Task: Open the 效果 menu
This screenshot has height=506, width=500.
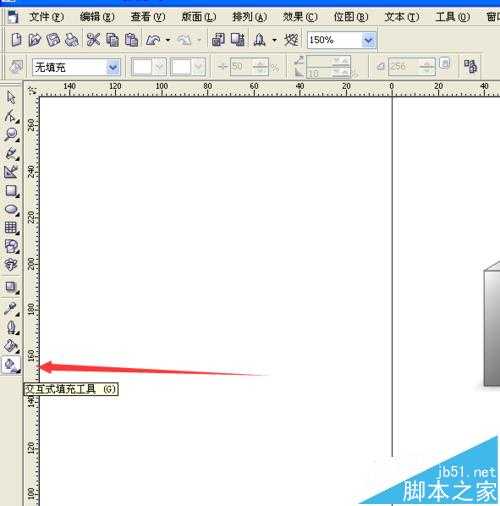Action: [x=300, y=16]
